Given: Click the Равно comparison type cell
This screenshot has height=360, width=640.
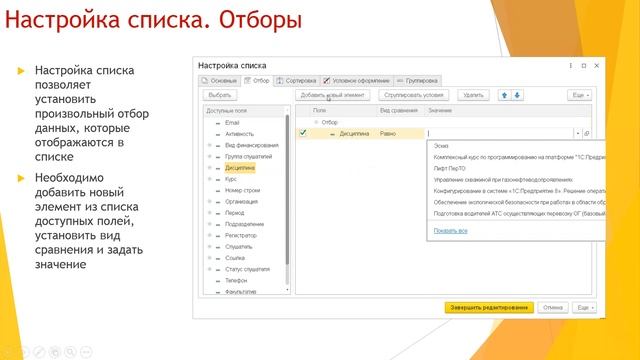Looking at the screenshot, I should click(x=401, y=133).
